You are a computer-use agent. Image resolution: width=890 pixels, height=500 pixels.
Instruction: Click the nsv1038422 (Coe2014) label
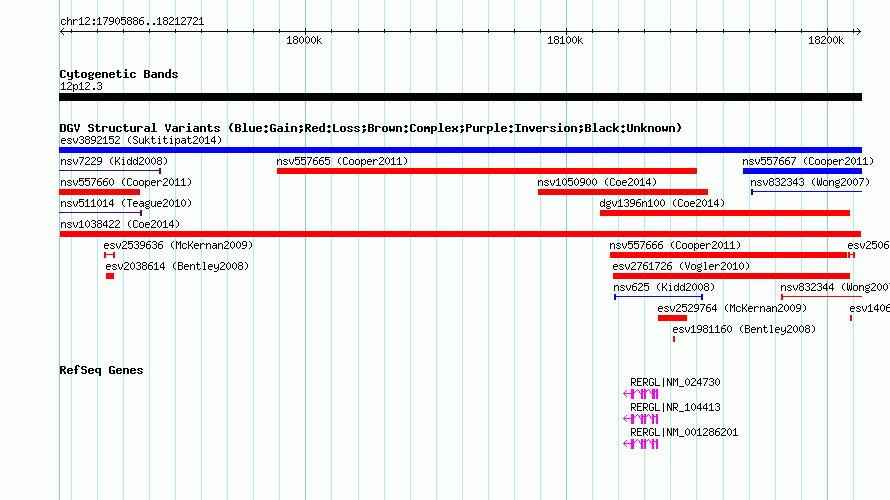pos(120,224)
